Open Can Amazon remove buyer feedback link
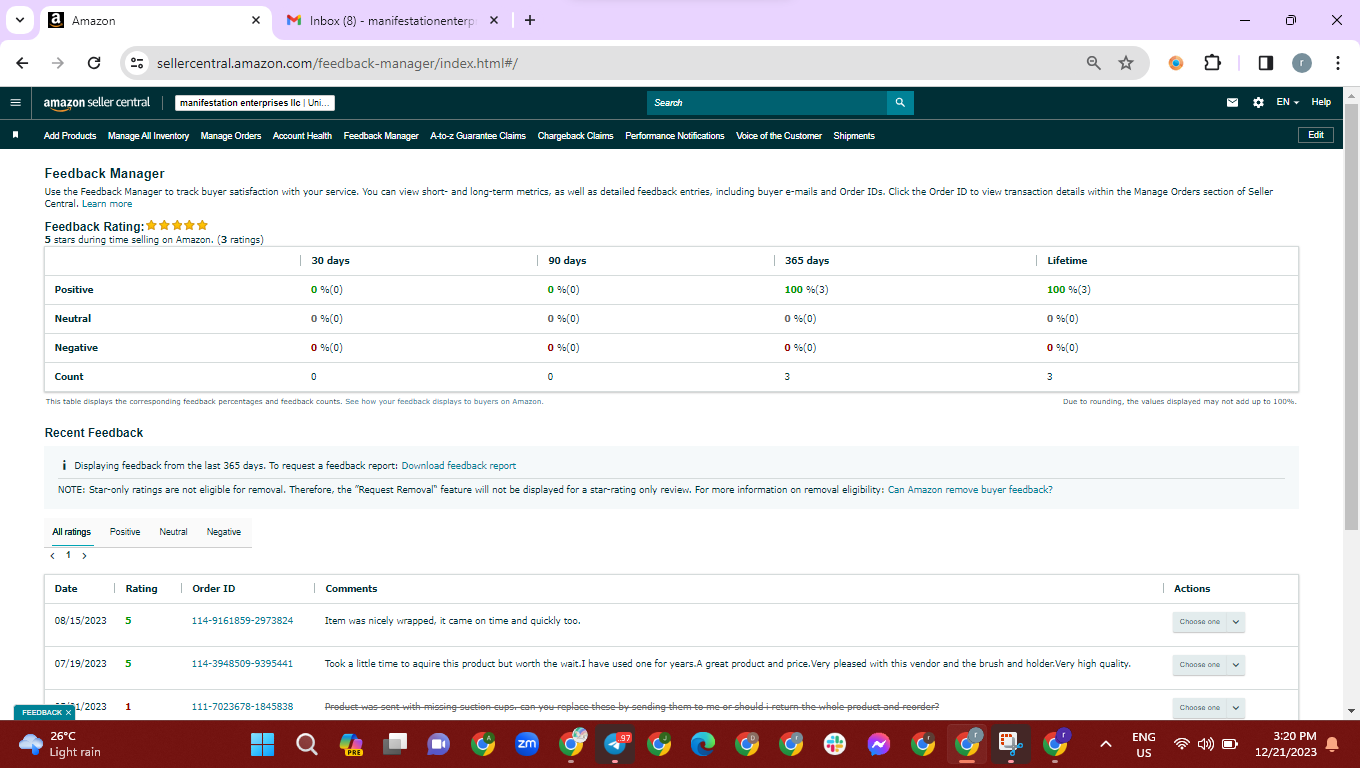Image resolution: width=1360 pixels, height=768 pixels. pyautogui.click(x=970, y=490)
